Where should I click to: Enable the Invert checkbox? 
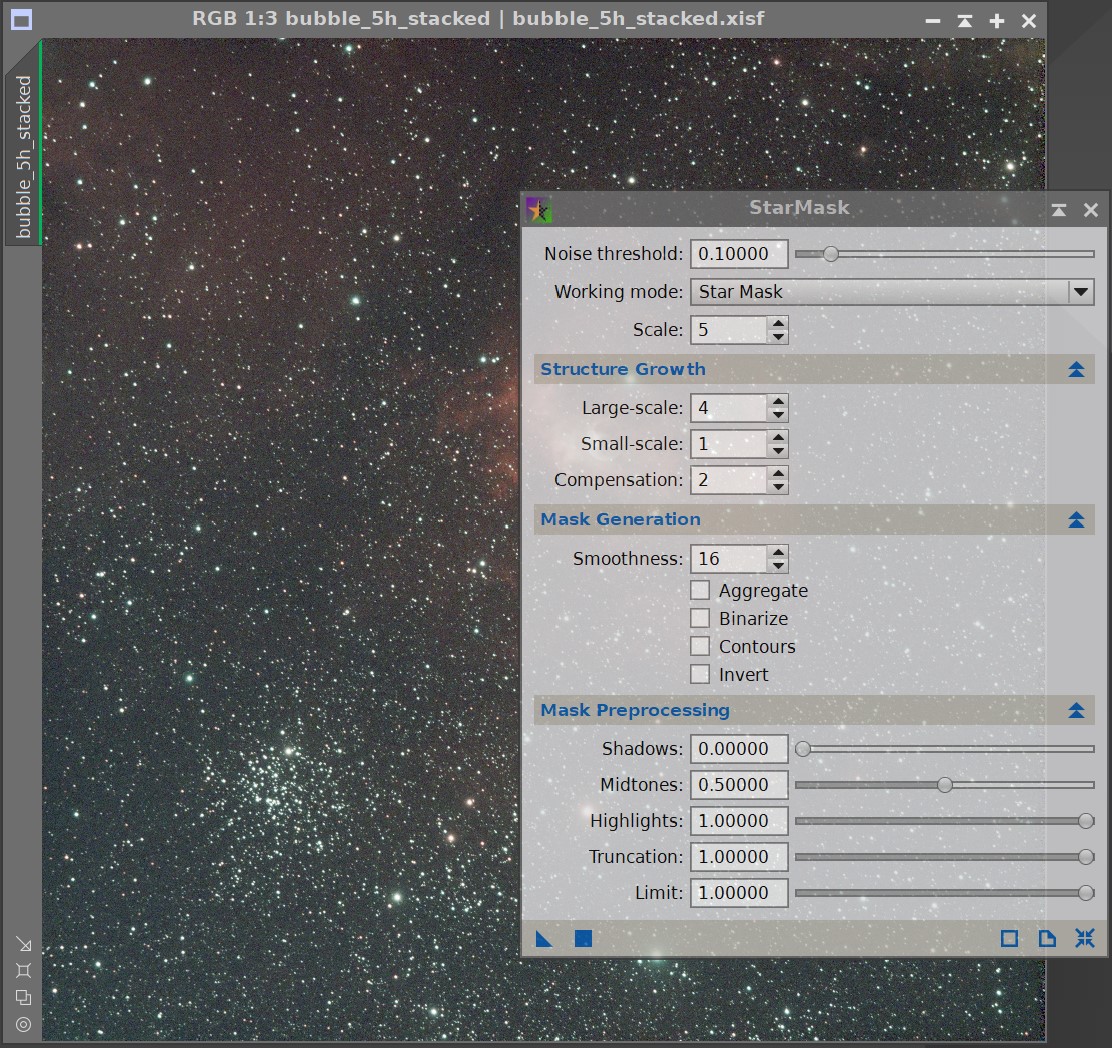pos(700,674)
